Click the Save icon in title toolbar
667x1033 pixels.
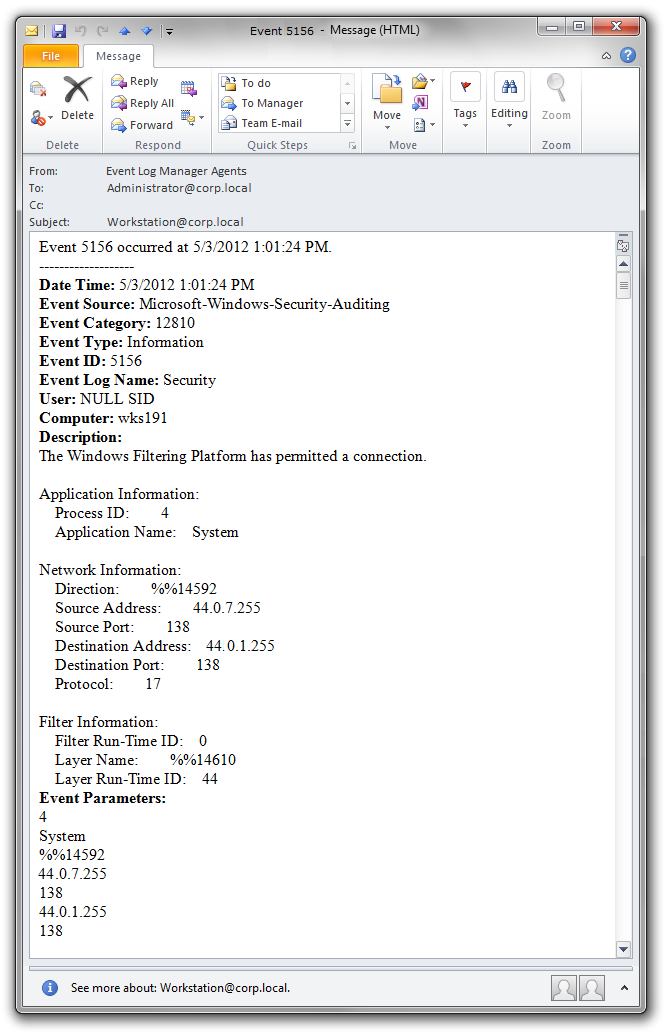(59, 31)
